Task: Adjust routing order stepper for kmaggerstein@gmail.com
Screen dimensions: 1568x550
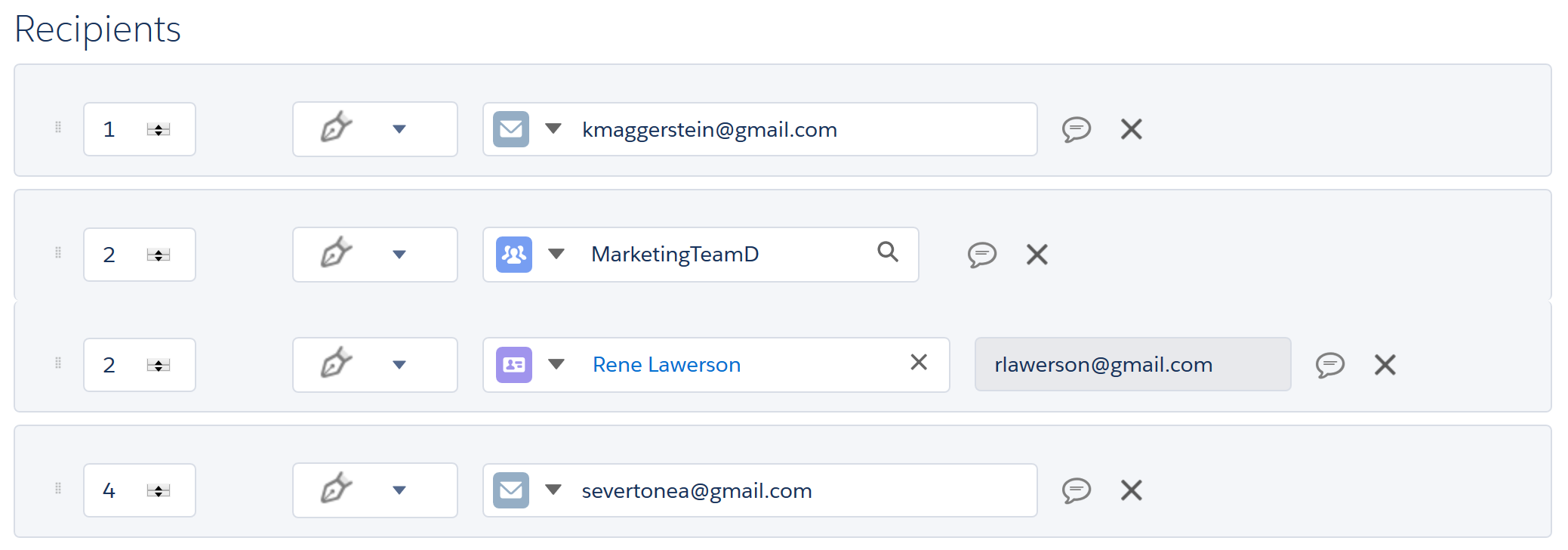Action: (x=159, y=130)
